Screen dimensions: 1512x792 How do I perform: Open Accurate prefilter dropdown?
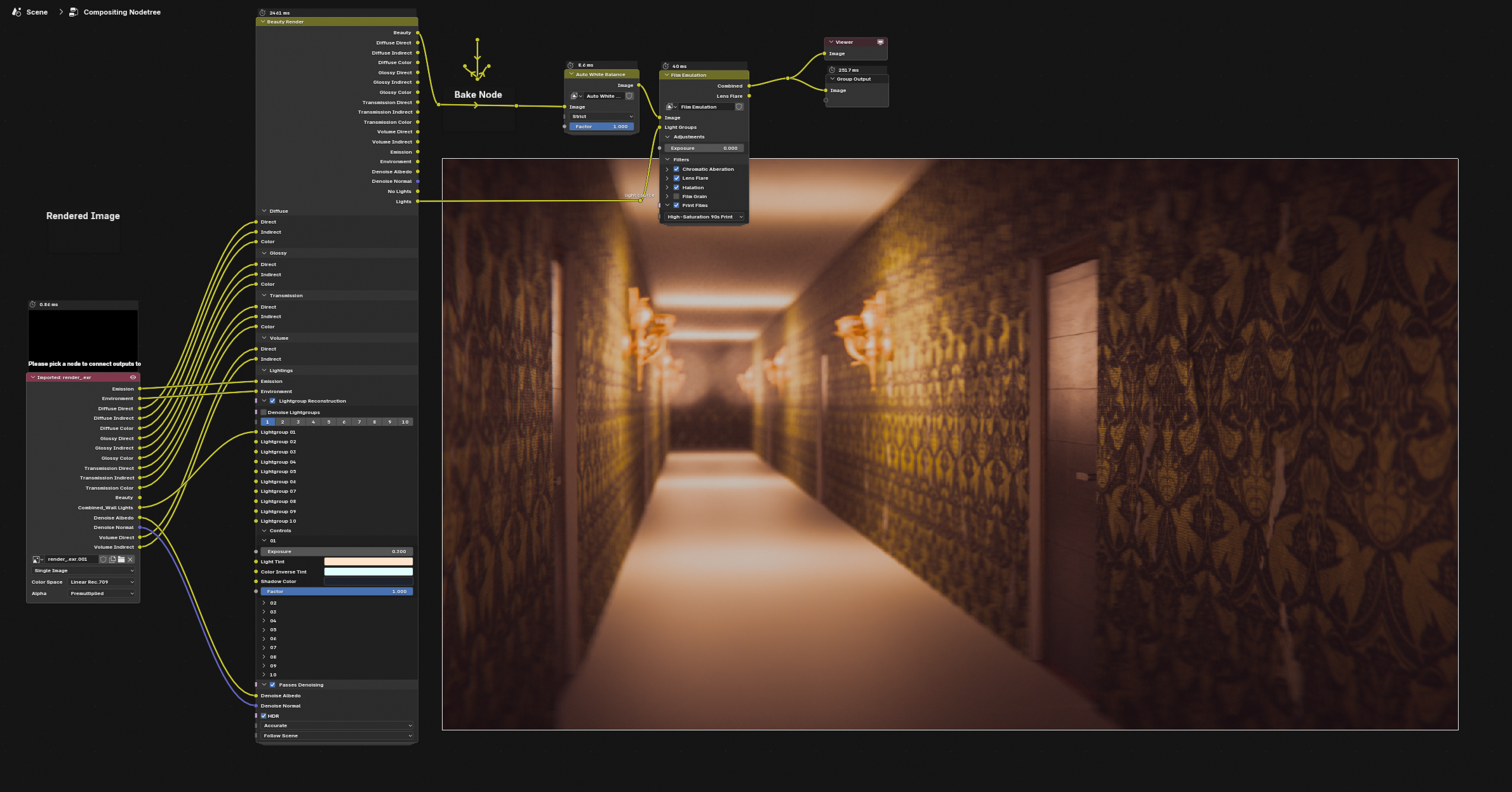pyautogui.click(x=337, y=725)
